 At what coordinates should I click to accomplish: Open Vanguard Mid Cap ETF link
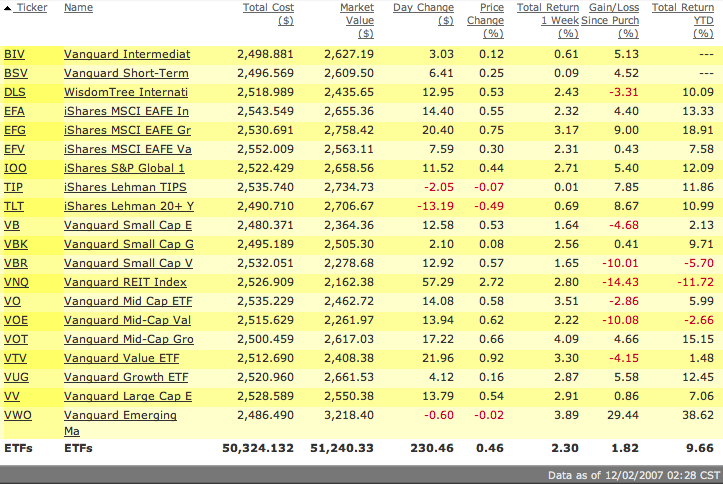(128, 301)
